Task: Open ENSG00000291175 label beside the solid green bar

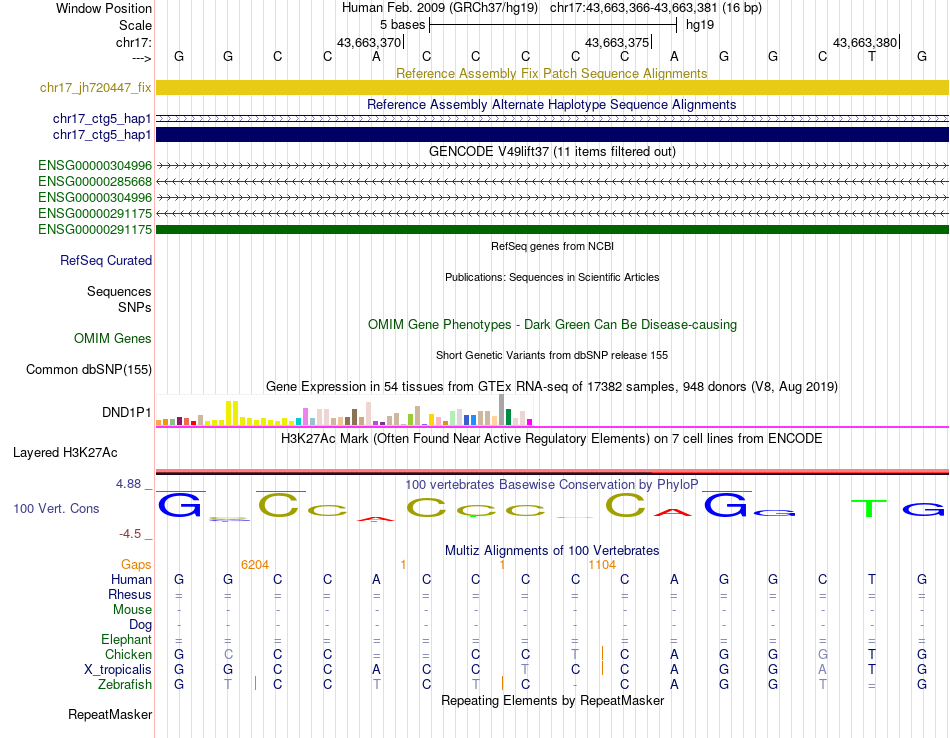Action: coord(95,230)
